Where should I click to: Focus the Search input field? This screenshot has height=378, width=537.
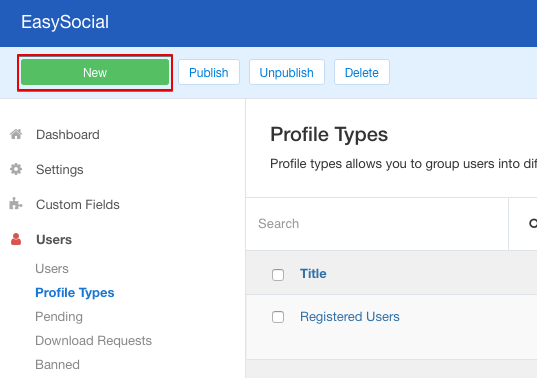tap(377, 224)
